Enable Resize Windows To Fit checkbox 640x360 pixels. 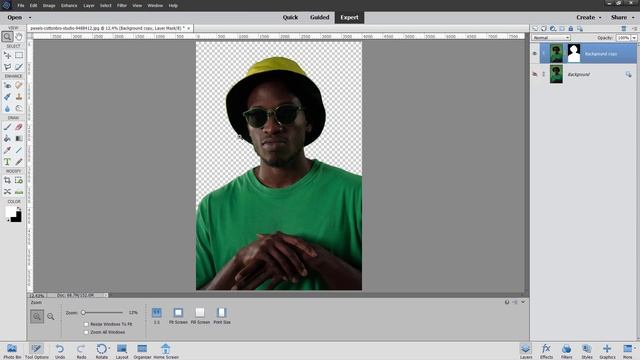tap(86, 324)
